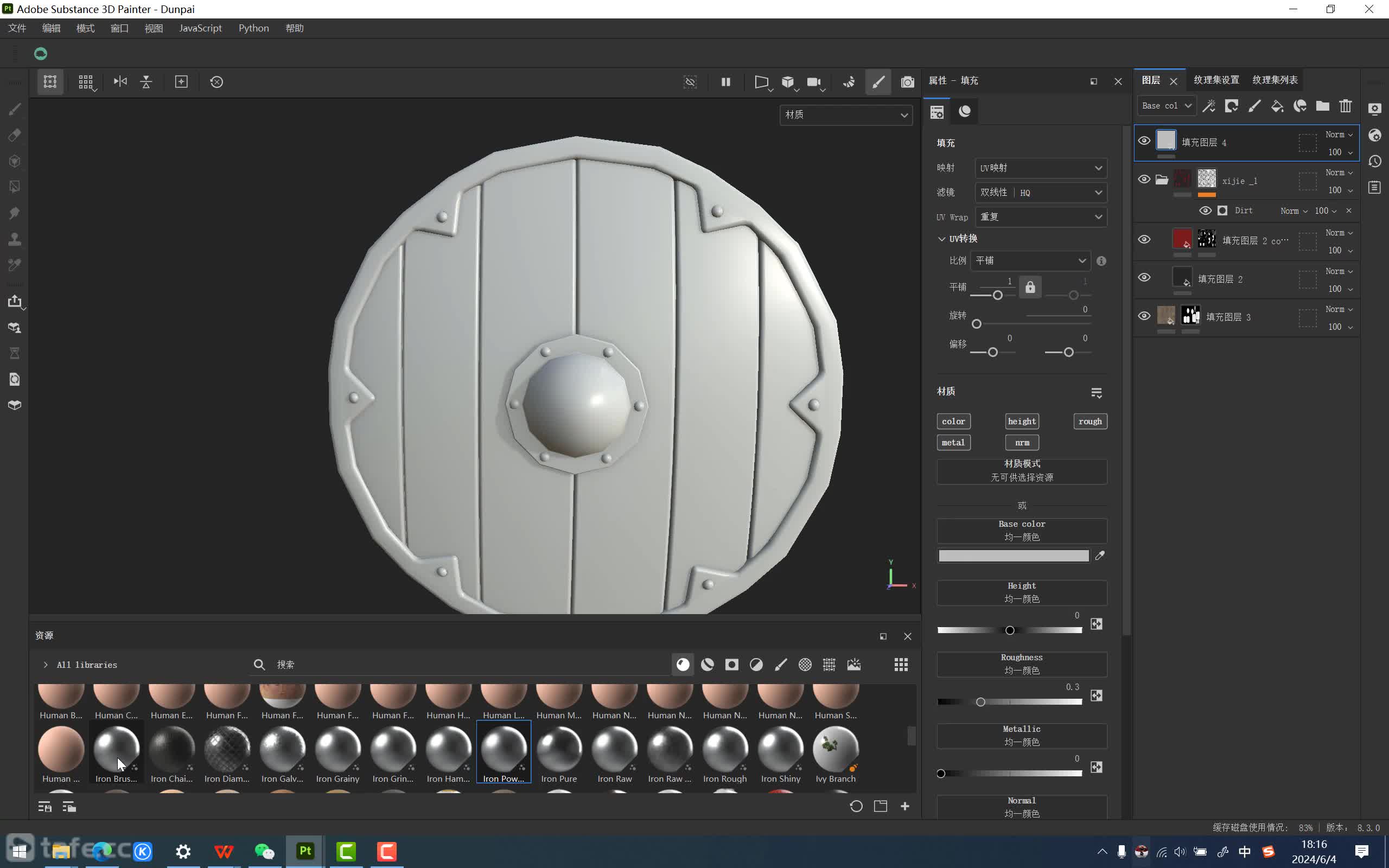
Task: Add a fill layer with bucket icon
Action: [x=1277, y=106]
